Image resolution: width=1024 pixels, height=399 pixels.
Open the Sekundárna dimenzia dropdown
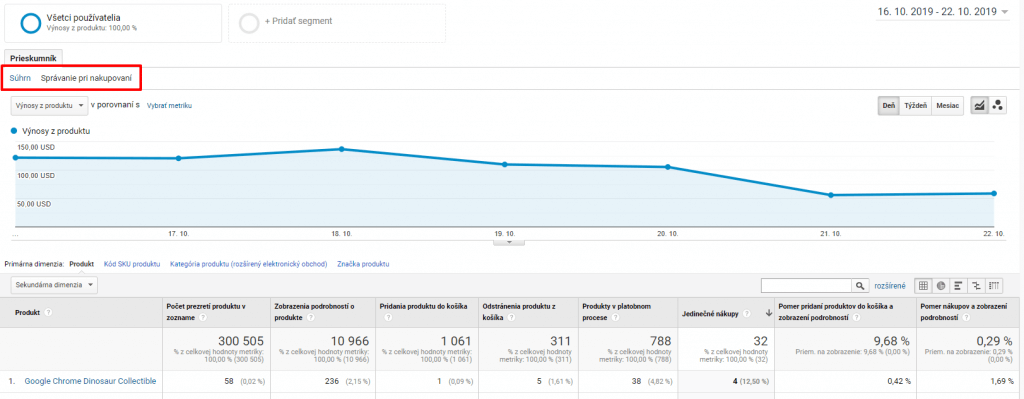tap(54, 285)
